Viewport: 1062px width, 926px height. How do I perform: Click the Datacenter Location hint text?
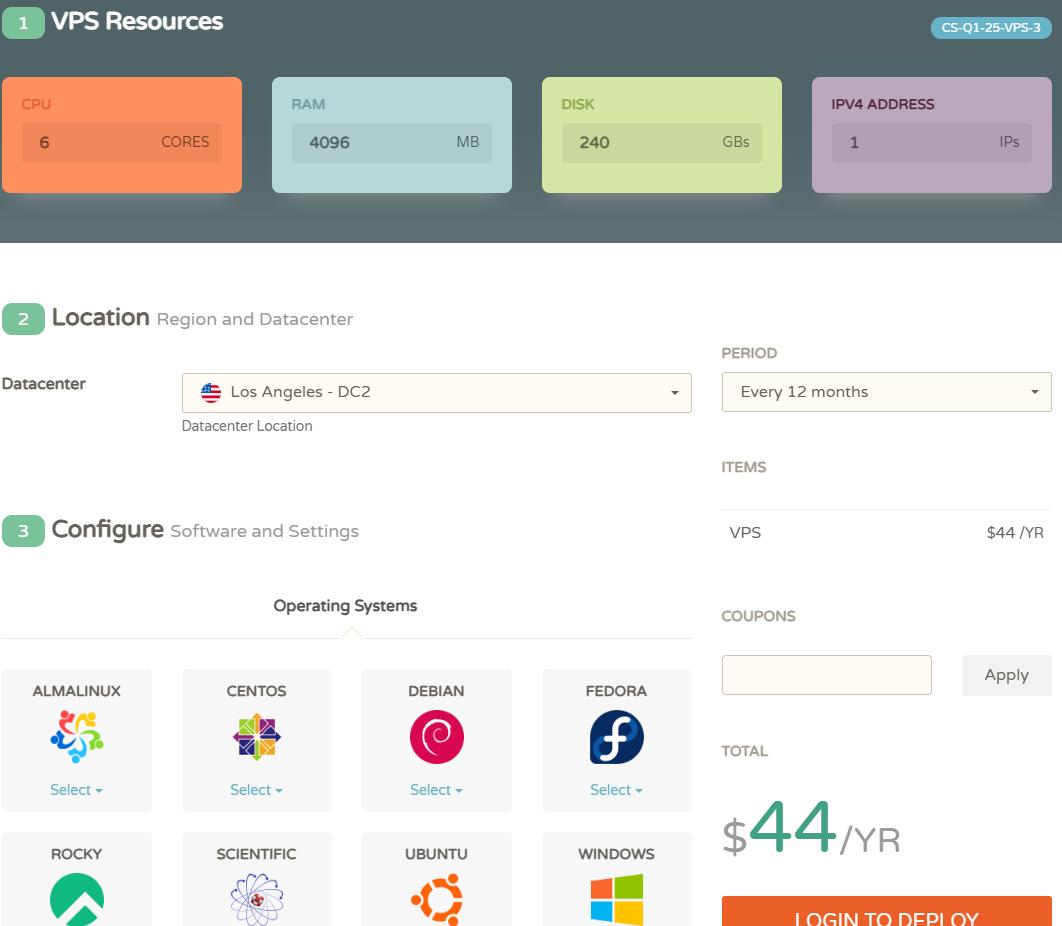[x=247, y=426]
